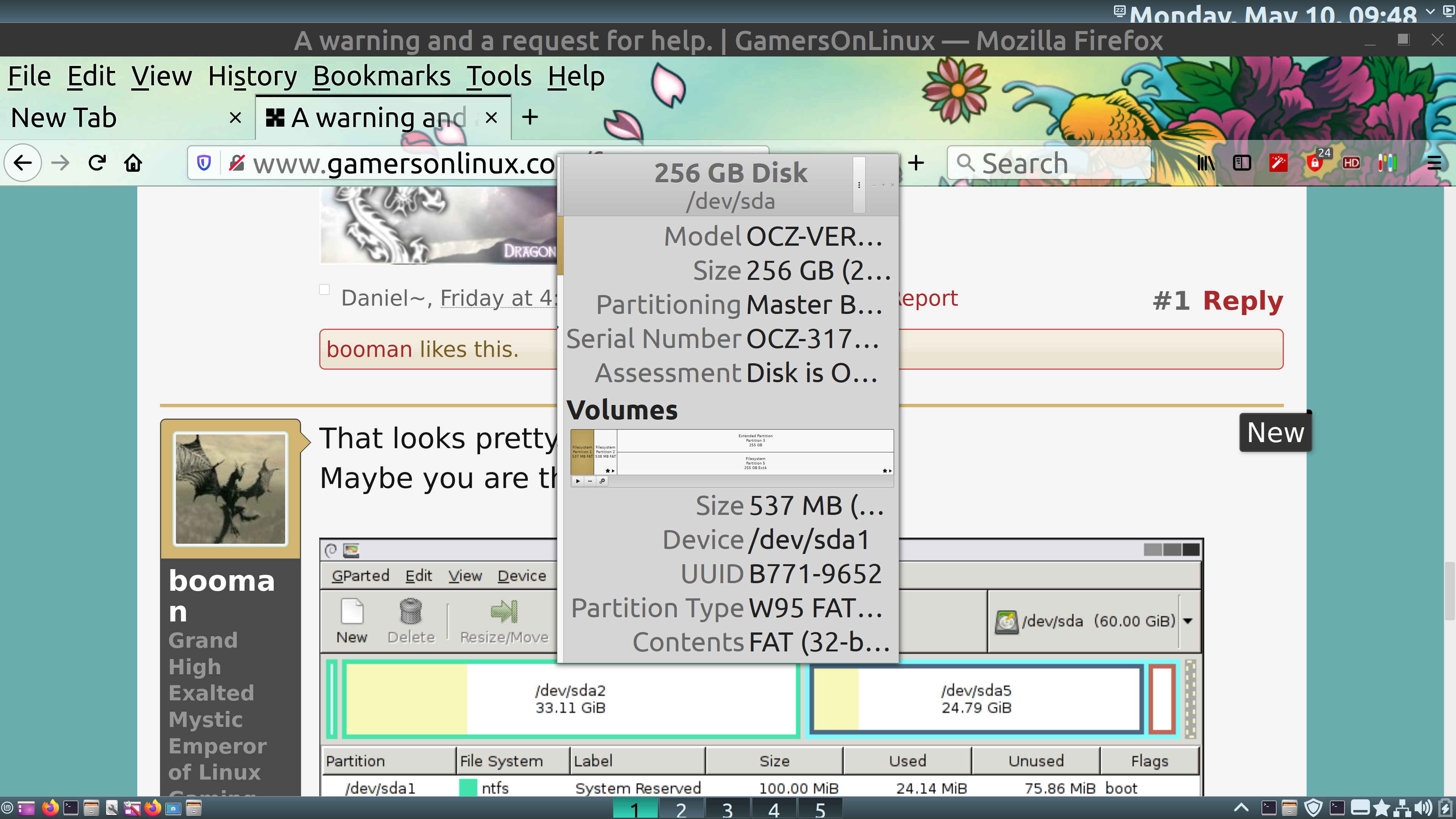Open the History menu
Screen dimensions: 1456x819
tap(252, 76)
